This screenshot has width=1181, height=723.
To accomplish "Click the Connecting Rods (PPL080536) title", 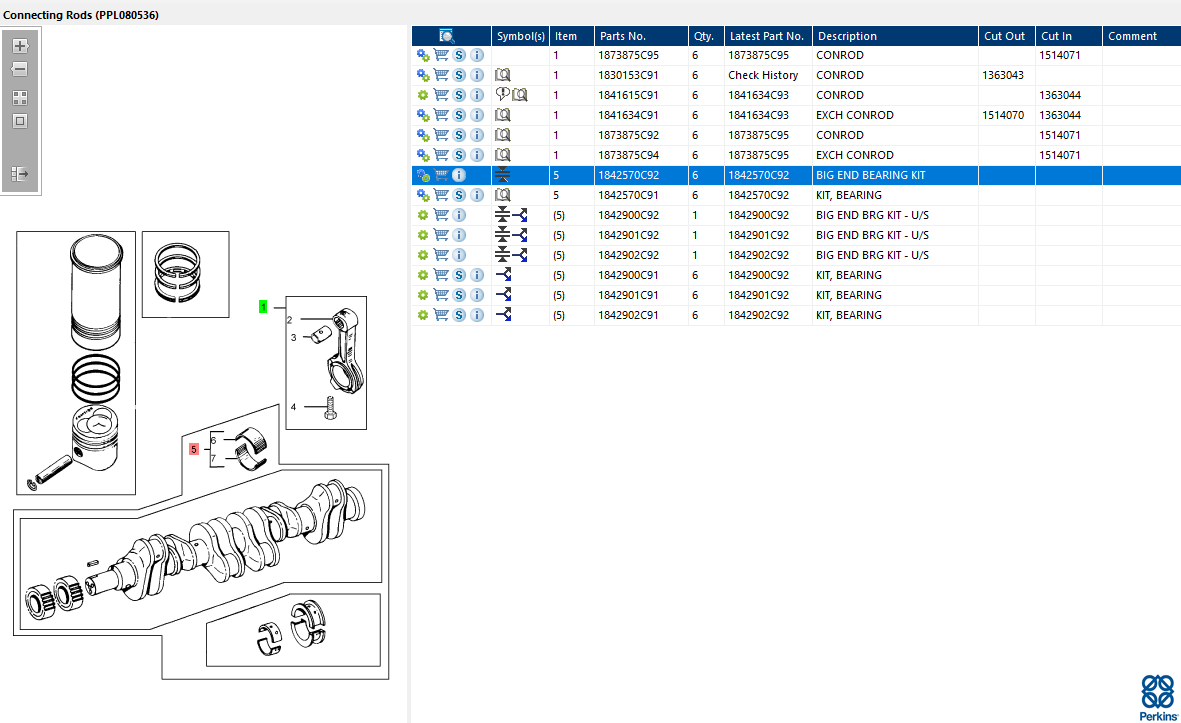I will (x=81, y=15).
